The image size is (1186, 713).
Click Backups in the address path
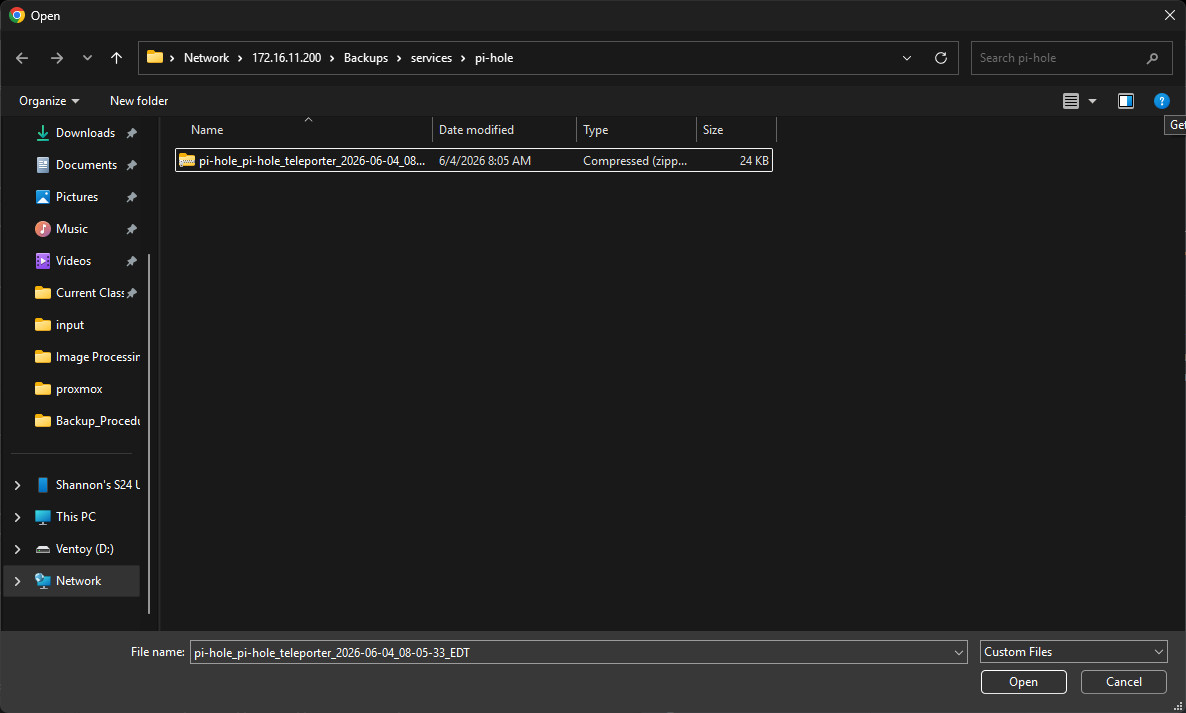[x=365, y=58]
